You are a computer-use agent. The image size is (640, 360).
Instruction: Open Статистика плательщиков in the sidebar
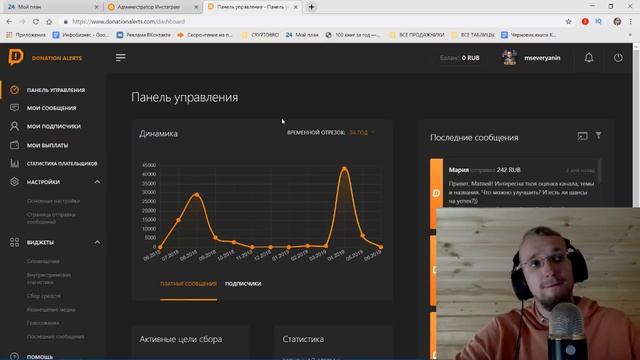tap(62, 163)
